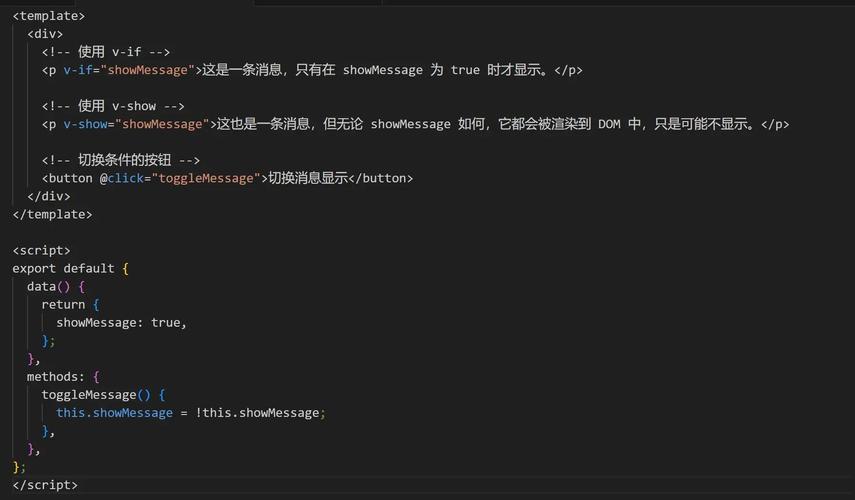855x500 pixels.
Task: Click the closing </button> tag
Action: pos(381,178)
